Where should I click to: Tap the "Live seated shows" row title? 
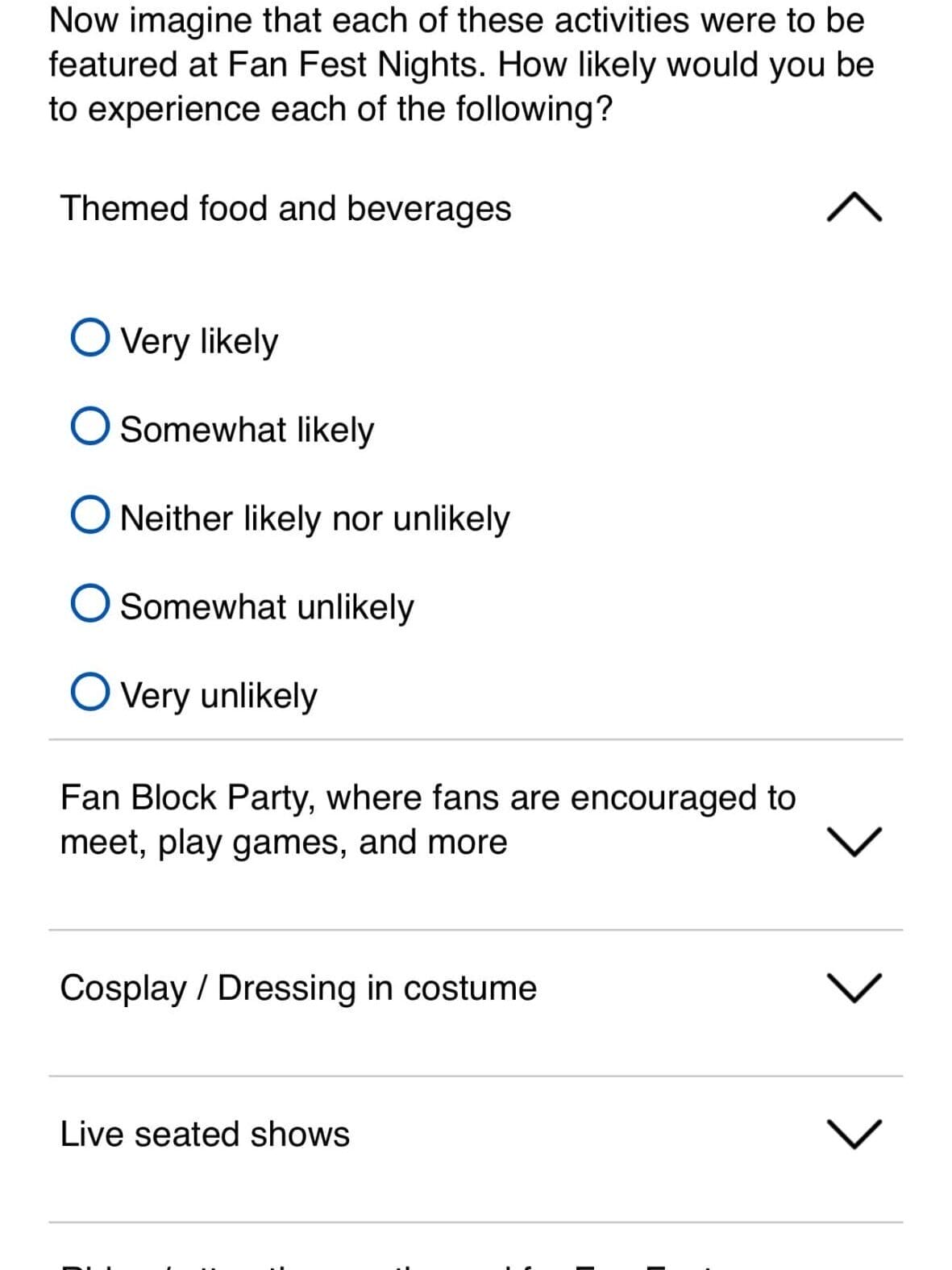pyautogui.click(x=205, y=1134)
